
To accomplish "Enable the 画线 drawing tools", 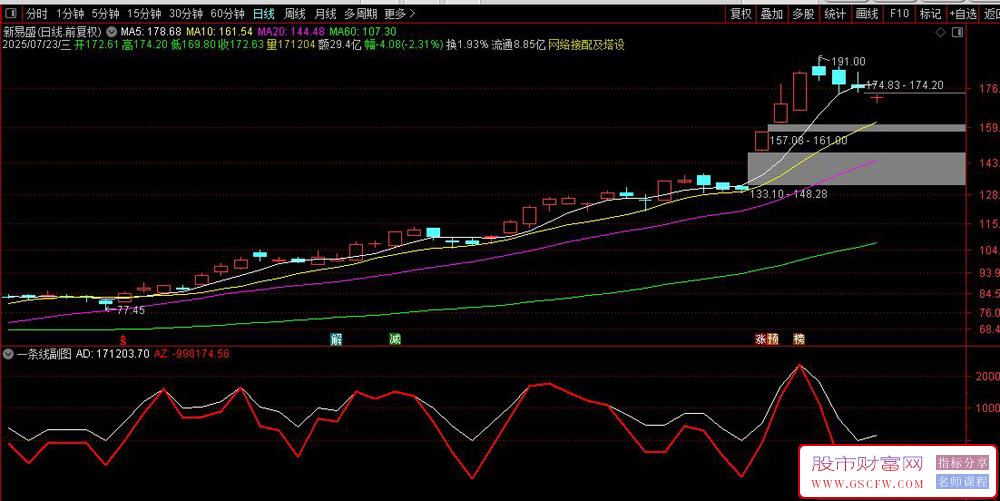I will [x=867, y=13].
